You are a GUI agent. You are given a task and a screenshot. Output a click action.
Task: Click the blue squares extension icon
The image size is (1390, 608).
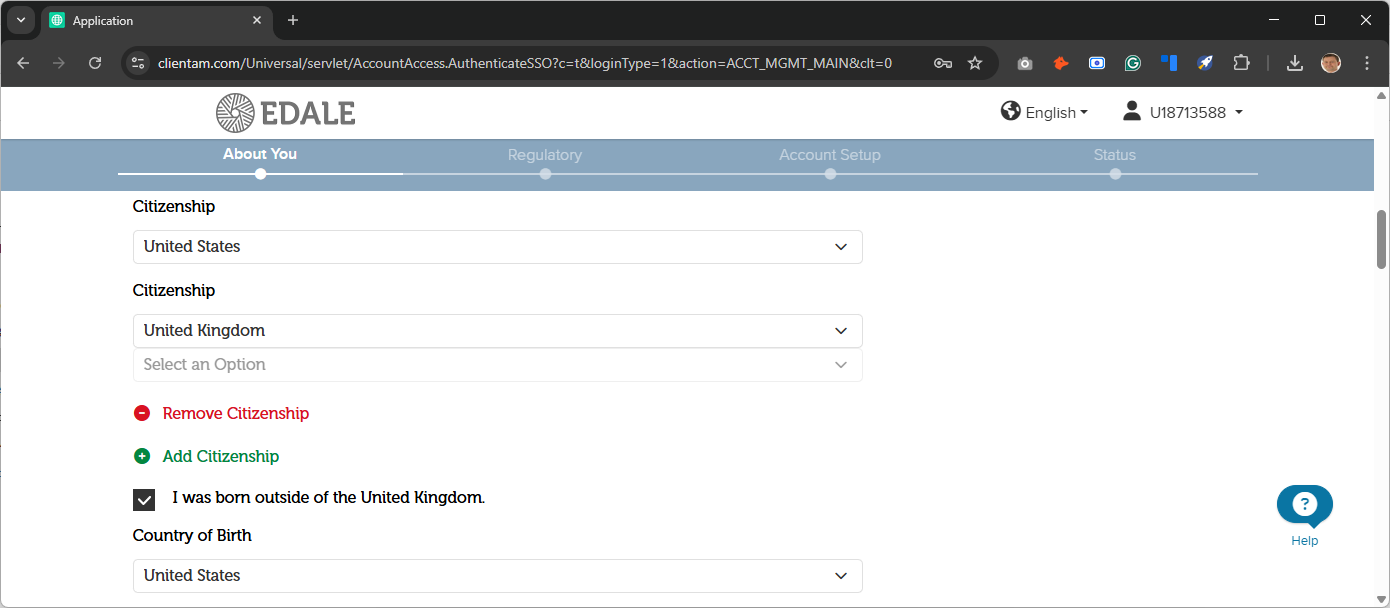[1169, 63]
